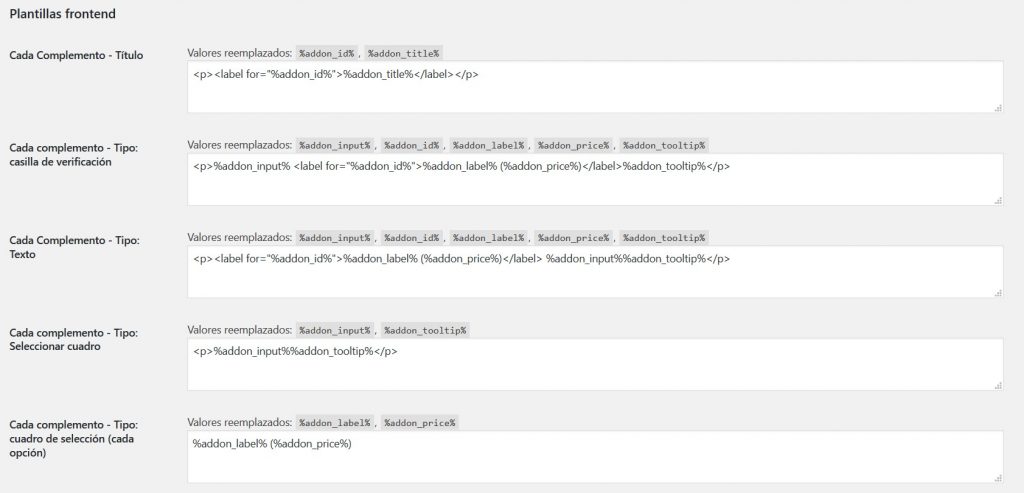Click the cuadro de selección option text area
Viewport: 1024px width, 493px height.
pyautogui.click(x=594, y=457)
